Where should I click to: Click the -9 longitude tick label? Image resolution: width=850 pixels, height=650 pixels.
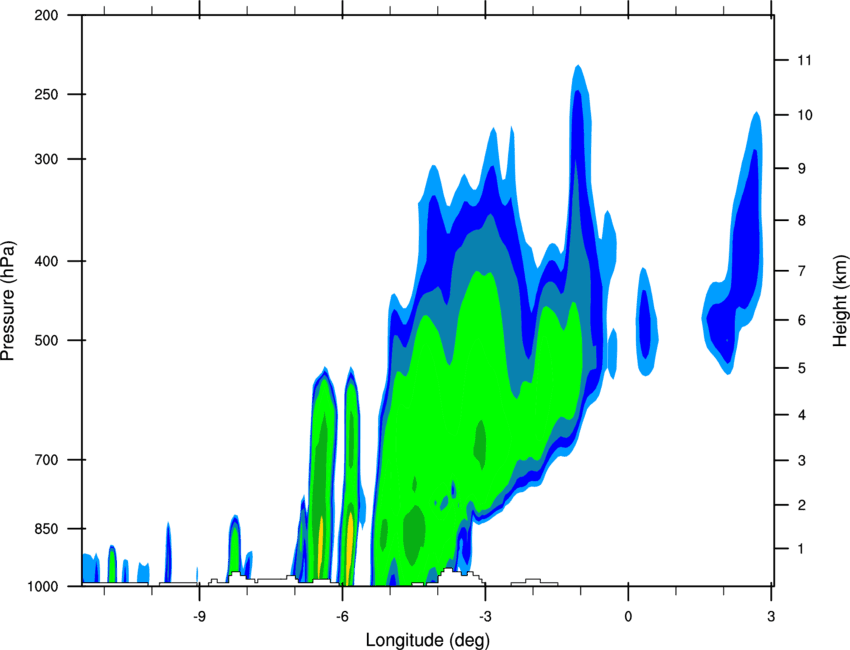tap(199, 616)
